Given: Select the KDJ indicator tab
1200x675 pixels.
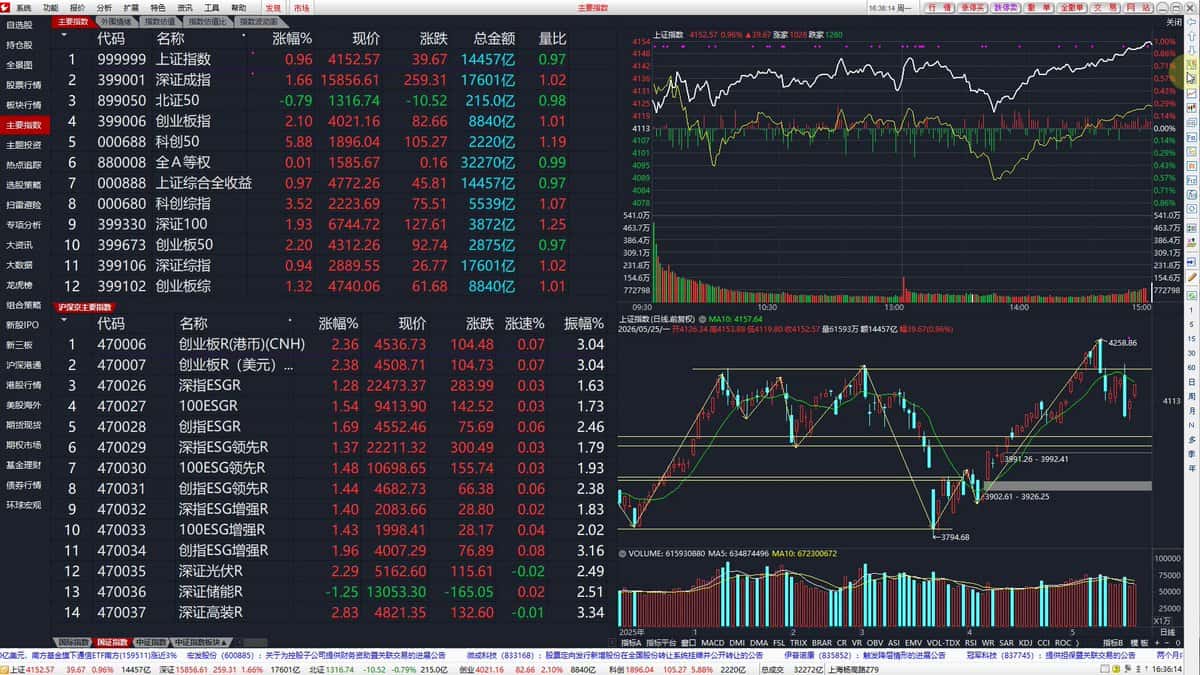Looking at the screenshot, I should tap(1025, 642).
